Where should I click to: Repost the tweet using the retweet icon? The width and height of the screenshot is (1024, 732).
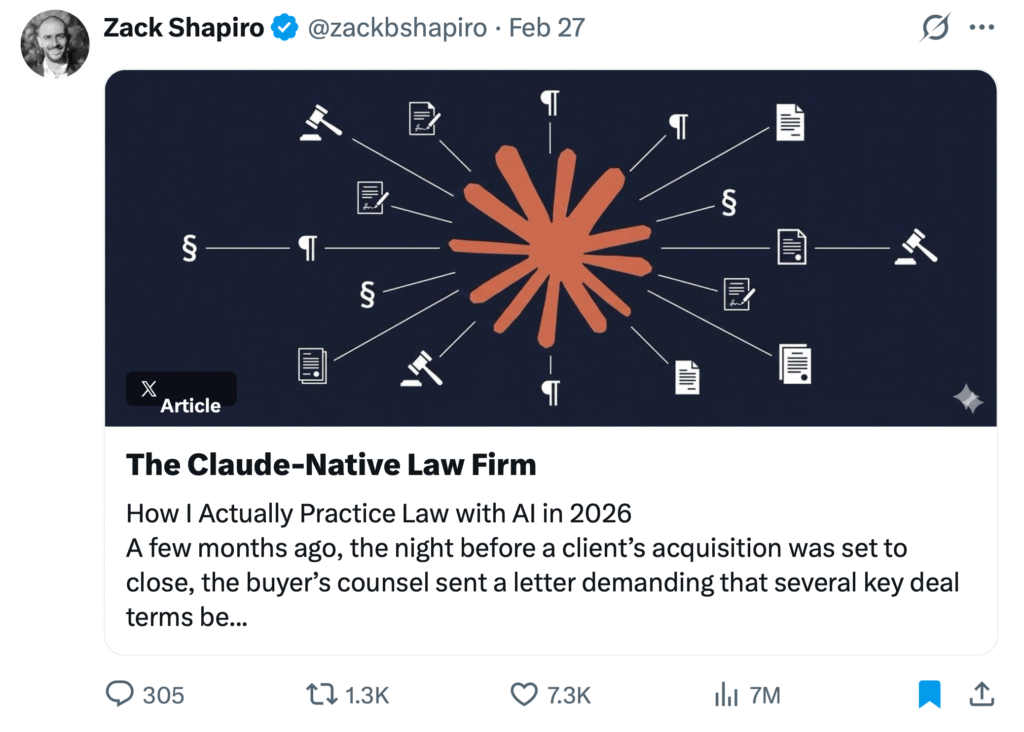tap(322, 694)
